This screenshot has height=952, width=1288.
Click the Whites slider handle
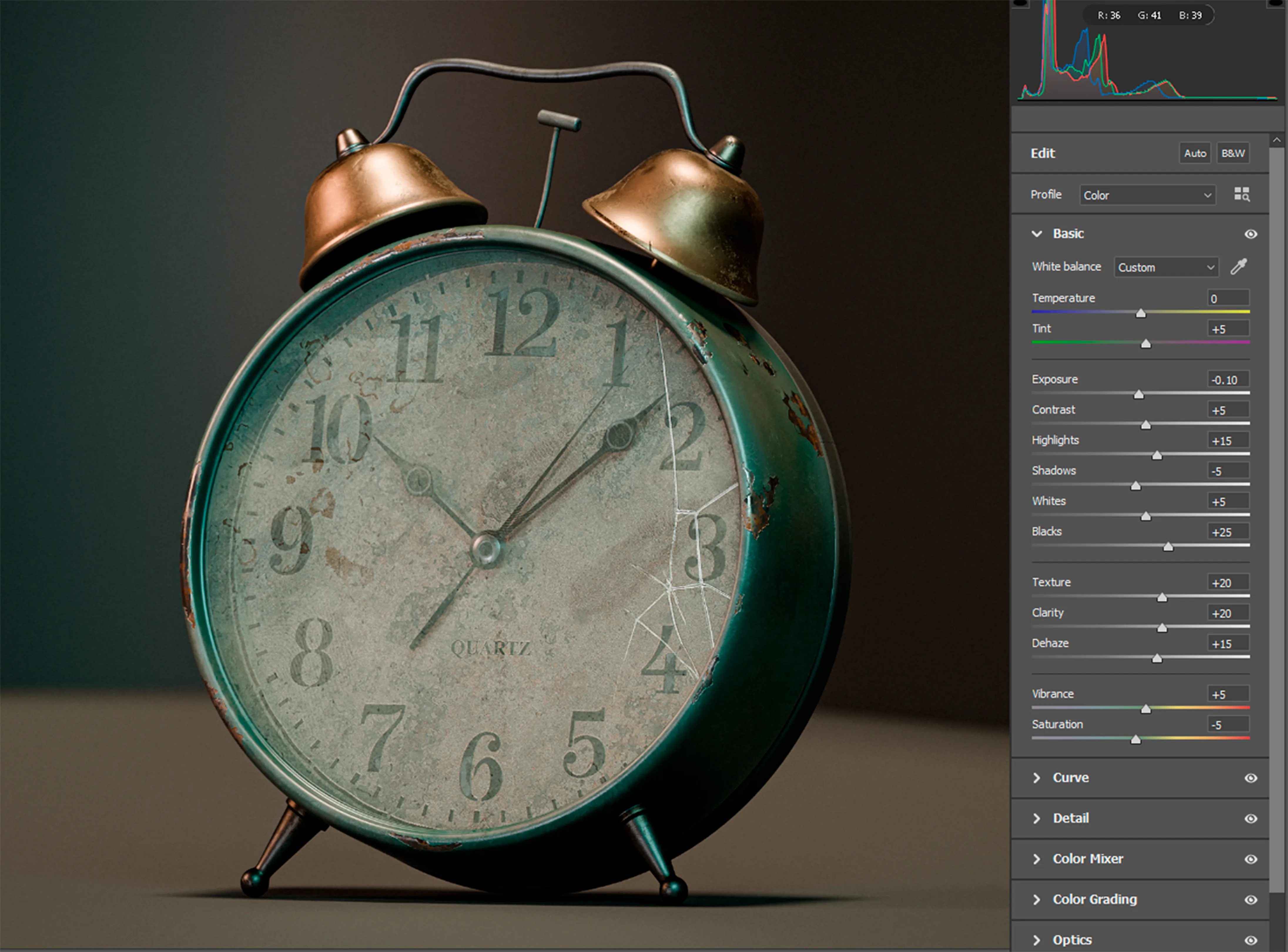1146,516
